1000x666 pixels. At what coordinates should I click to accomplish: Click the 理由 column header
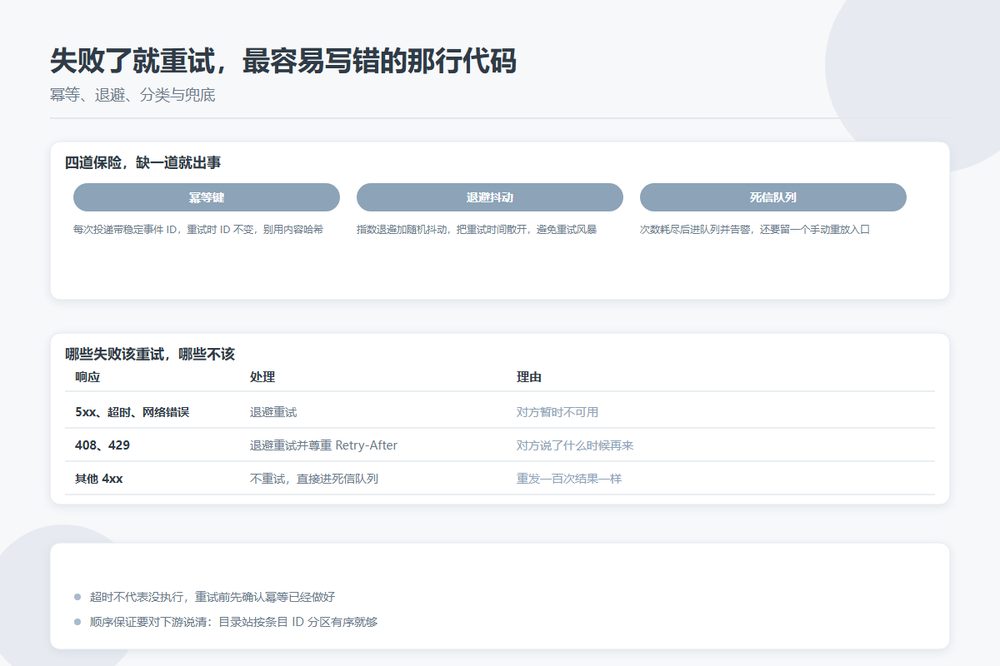[529, 377]
